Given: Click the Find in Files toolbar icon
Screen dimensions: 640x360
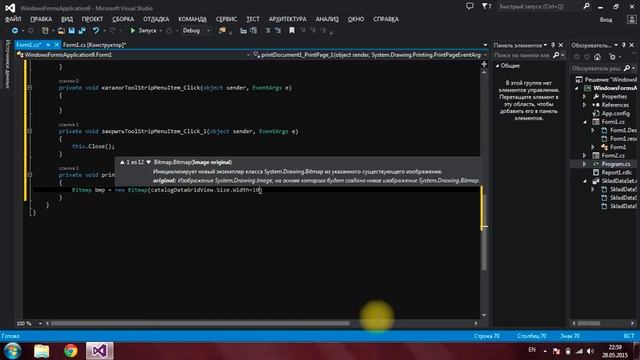Looking at the screenshot, I should point(222,31).
